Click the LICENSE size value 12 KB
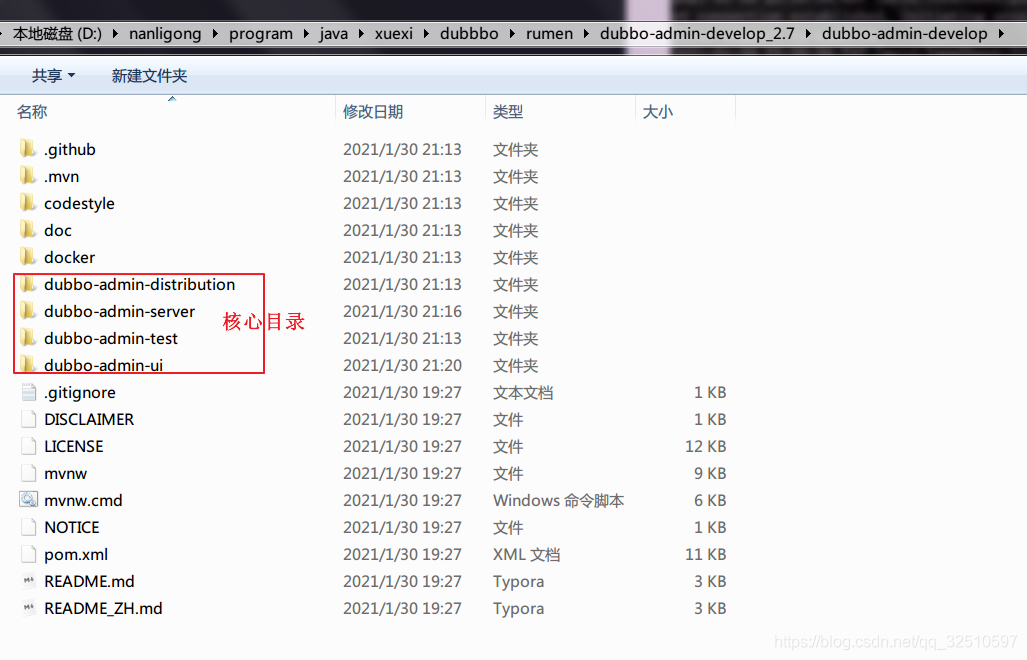This screenshot has height=660, width=1027. (705, 447)
